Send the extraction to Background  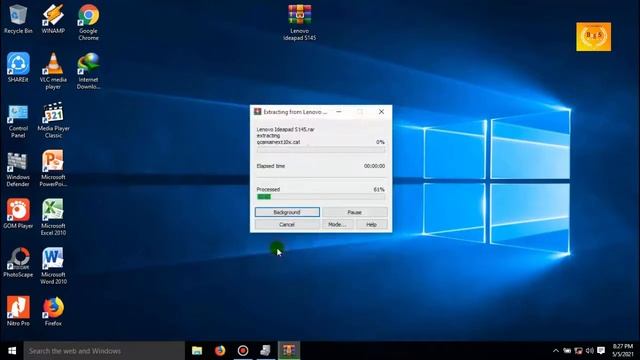(287, 212)
